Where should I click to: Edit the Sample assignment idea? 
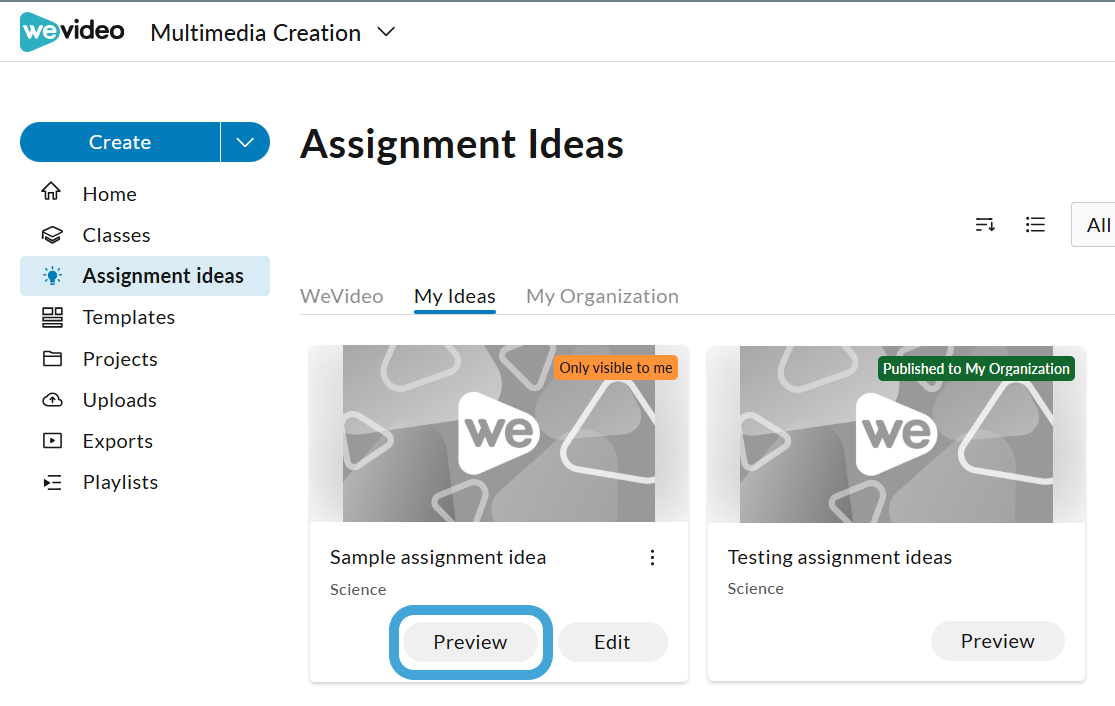click(612, 642)
